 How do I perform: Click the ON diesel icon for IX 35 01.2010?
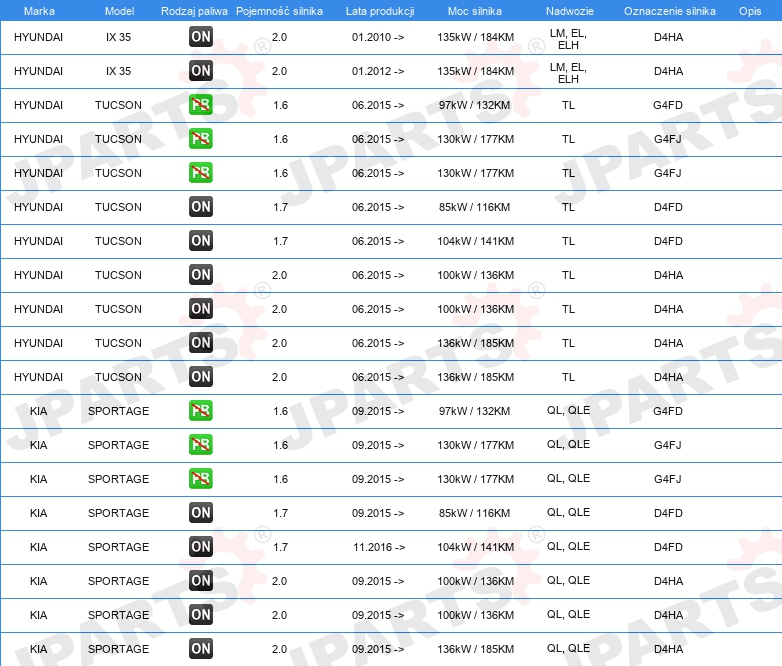point(201,36)
